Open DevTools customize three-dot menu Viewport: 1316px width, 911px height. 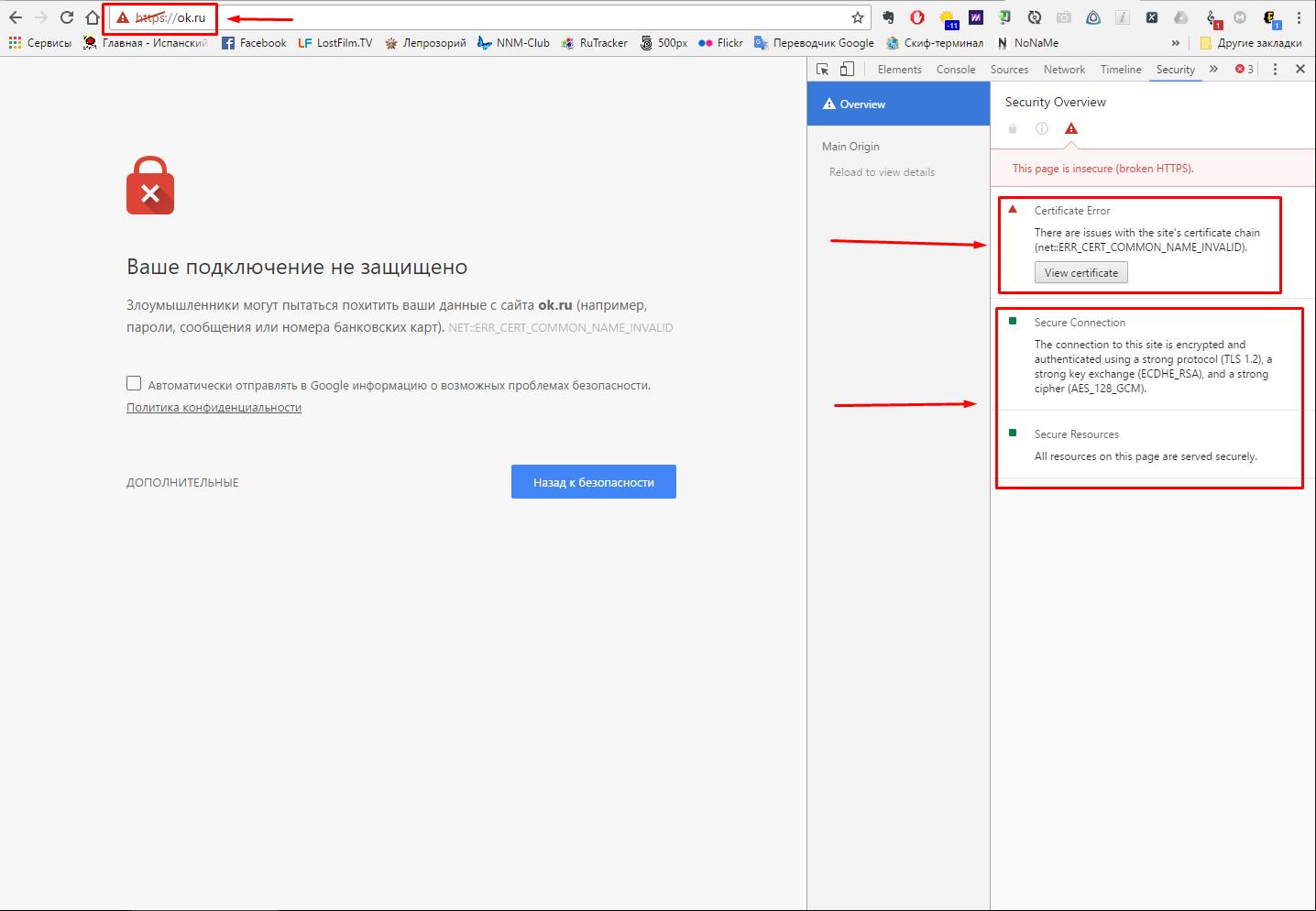tap(1275, 69)
